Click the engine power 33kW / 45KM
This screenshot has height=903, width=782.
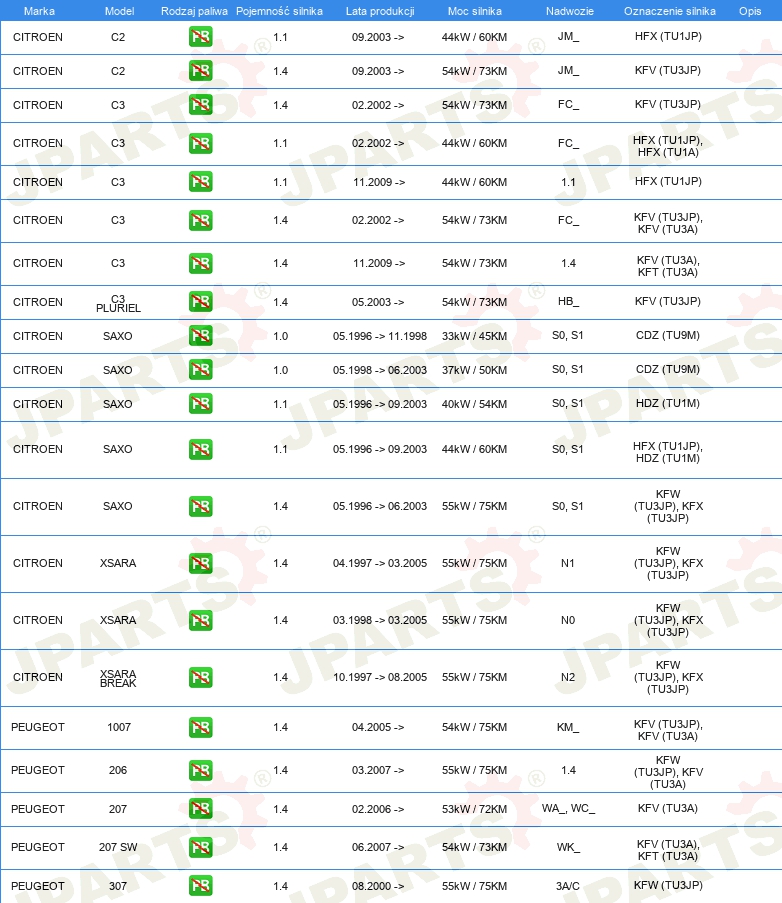coord(474,336)
